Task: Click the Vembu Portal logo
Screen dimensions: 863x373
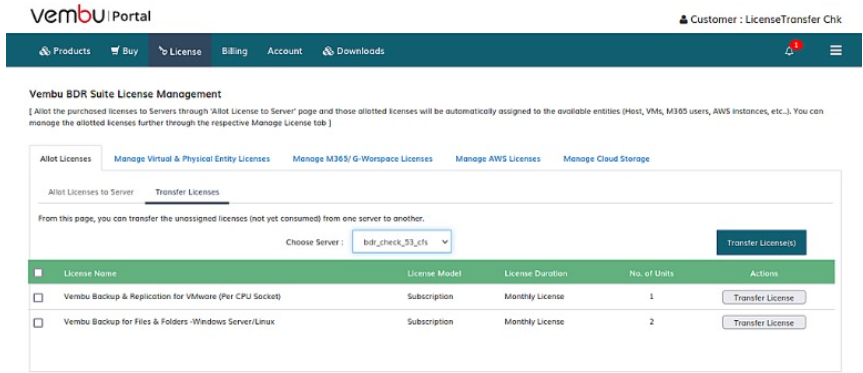Action: pyautogui.click(x=90, y=16)
